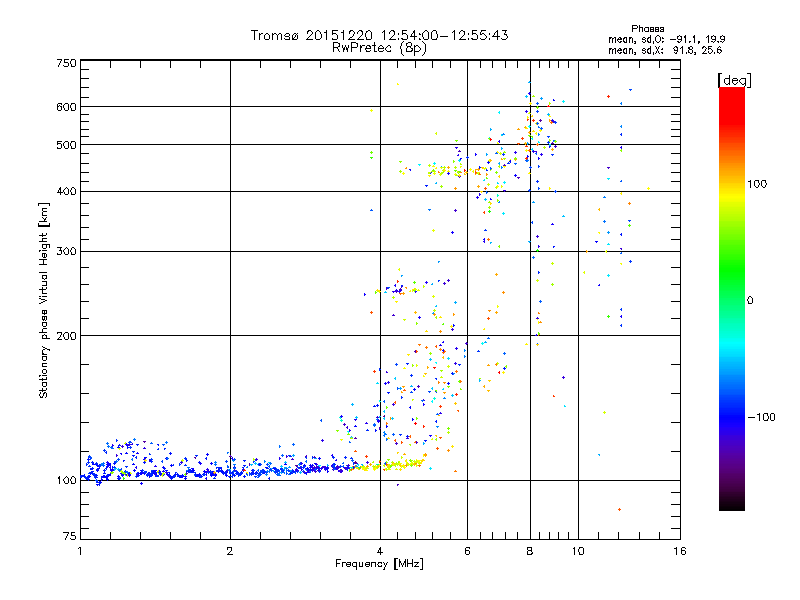Click the x-axis tick label "1"
The width and height of the screenshot is (800, 600).
[x=80, y=551]
